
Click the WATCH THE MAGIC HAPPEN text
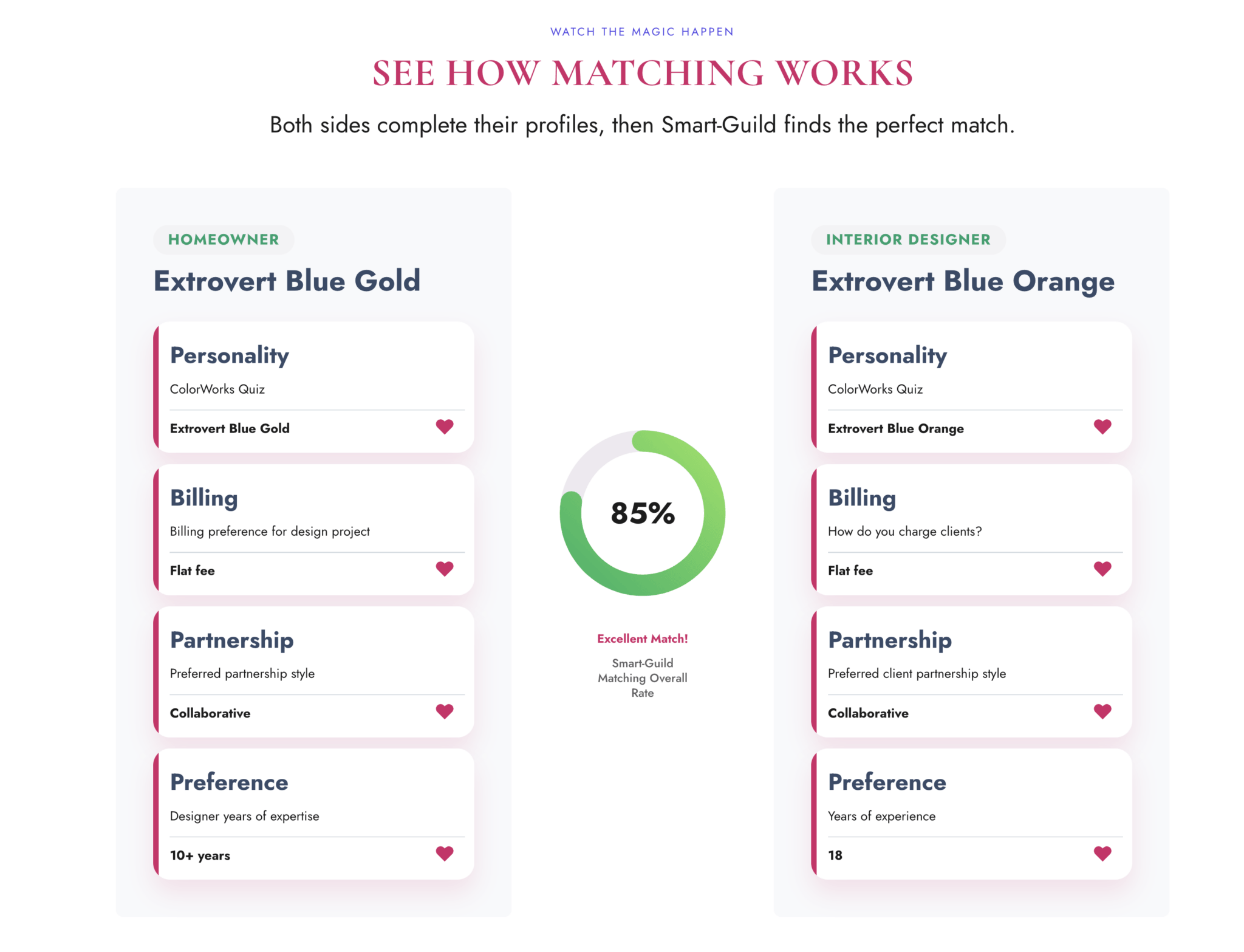[x=642, y=32]
